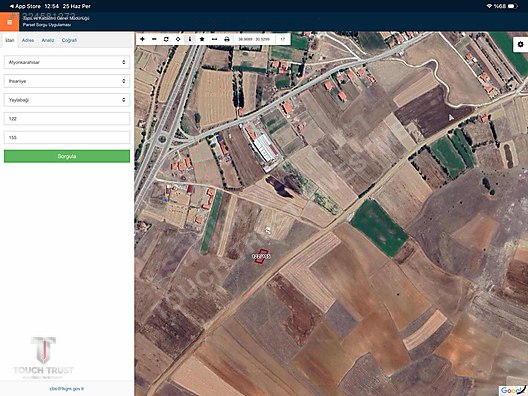The width and height of the screenshot is (528, 396).
Task: Focus the block number field showing 122
Action: (67, 119)
